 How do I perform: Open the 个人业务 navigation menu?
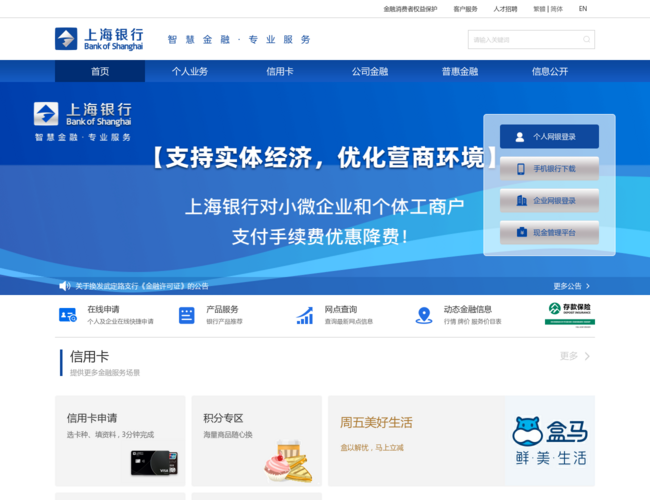[x=190, y=72]
